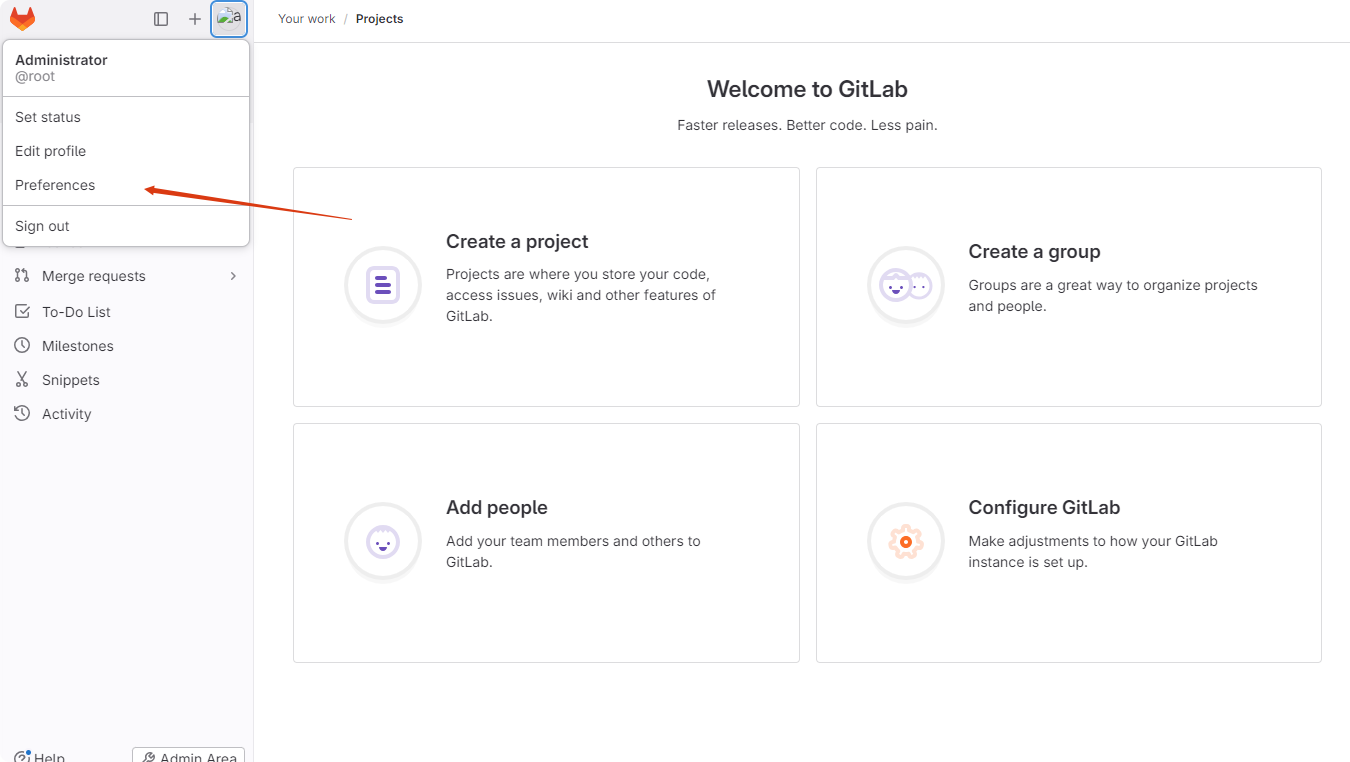Open Merge requests in sidebar
Screen dimensions: 1350x762
point(126,276)
